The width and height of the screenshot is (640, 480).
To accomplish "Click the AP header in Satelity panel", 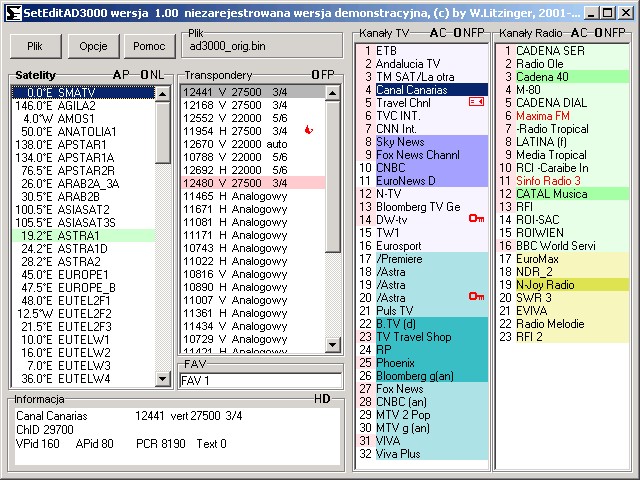I will pos(121,75).
